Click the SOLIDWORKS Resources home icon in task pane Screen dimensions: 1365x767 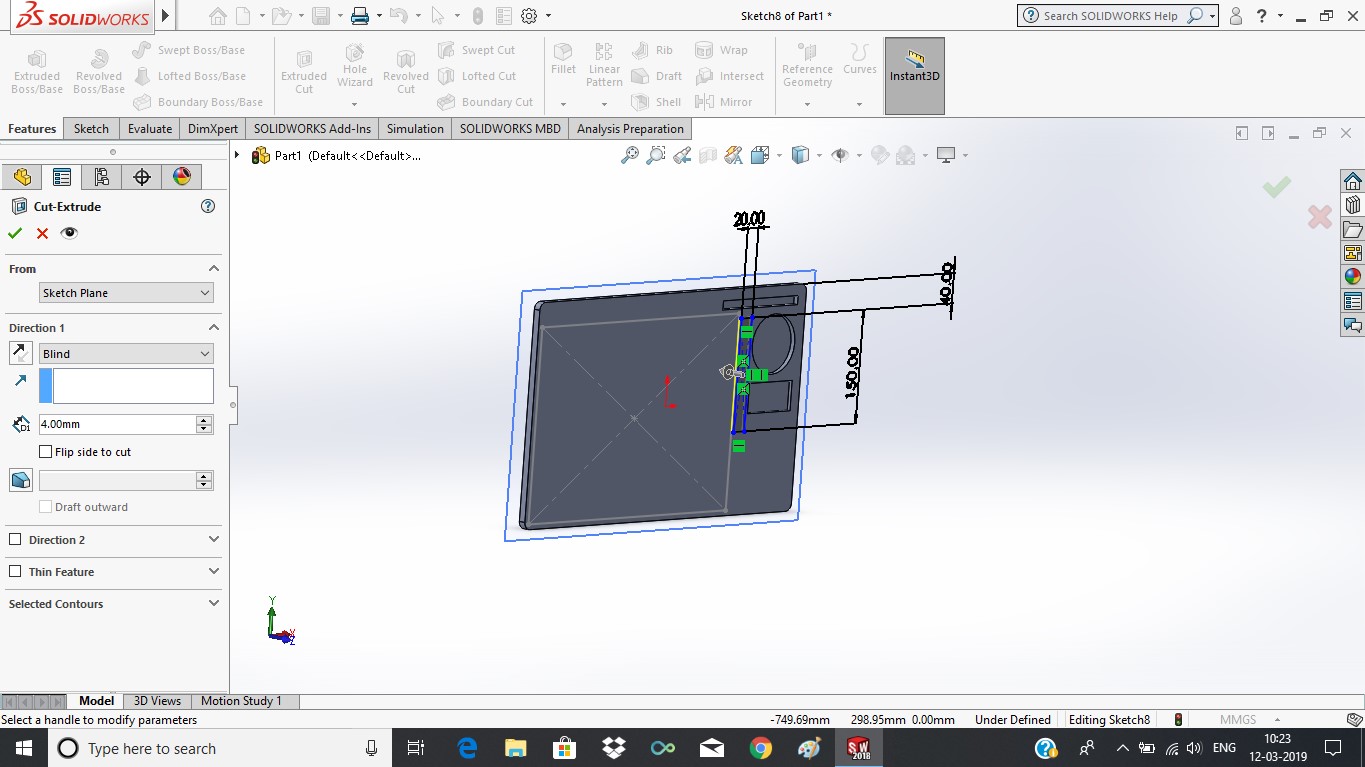1353,181
